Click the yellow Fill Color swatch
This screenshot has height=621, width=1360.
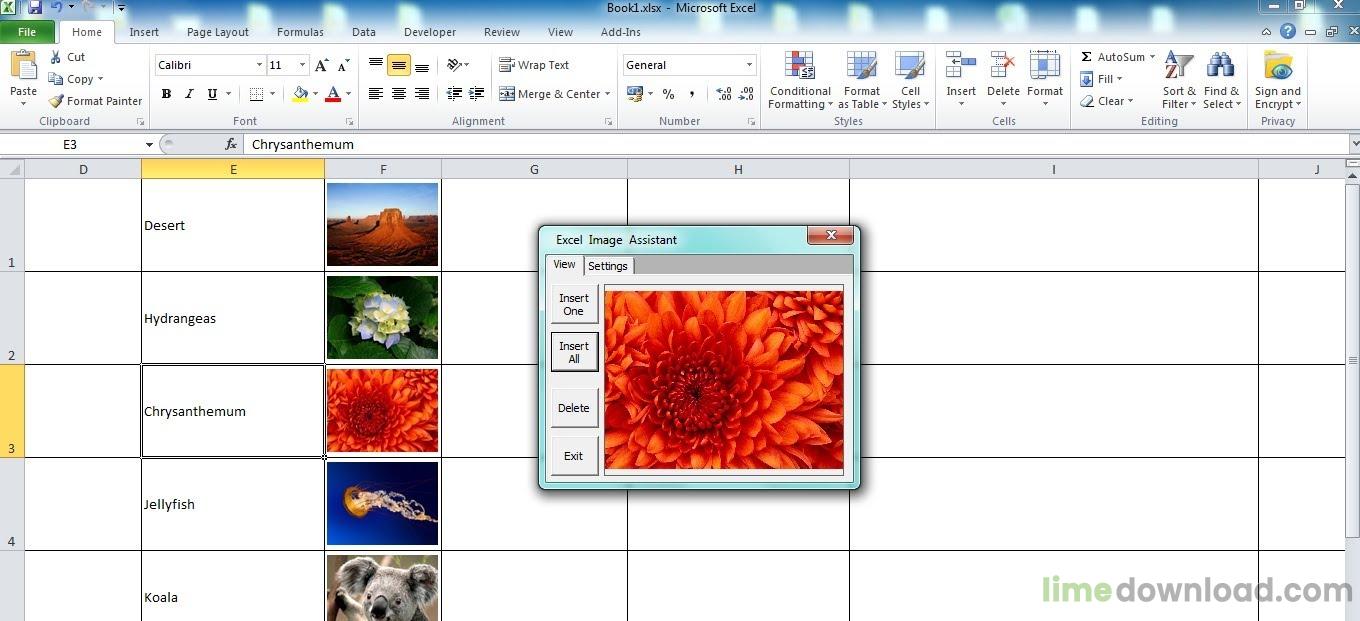pyautogui.click(x=300, y=94)
